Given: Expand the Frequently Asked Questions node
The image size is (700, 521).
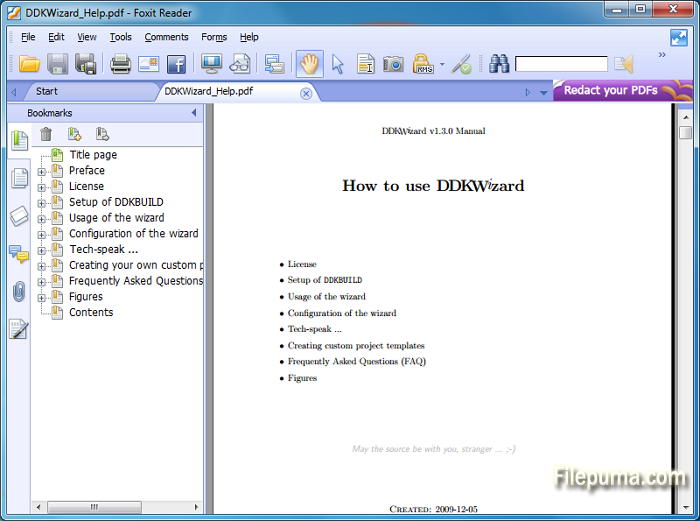Looking at the screenshot, I should point(42,282).
